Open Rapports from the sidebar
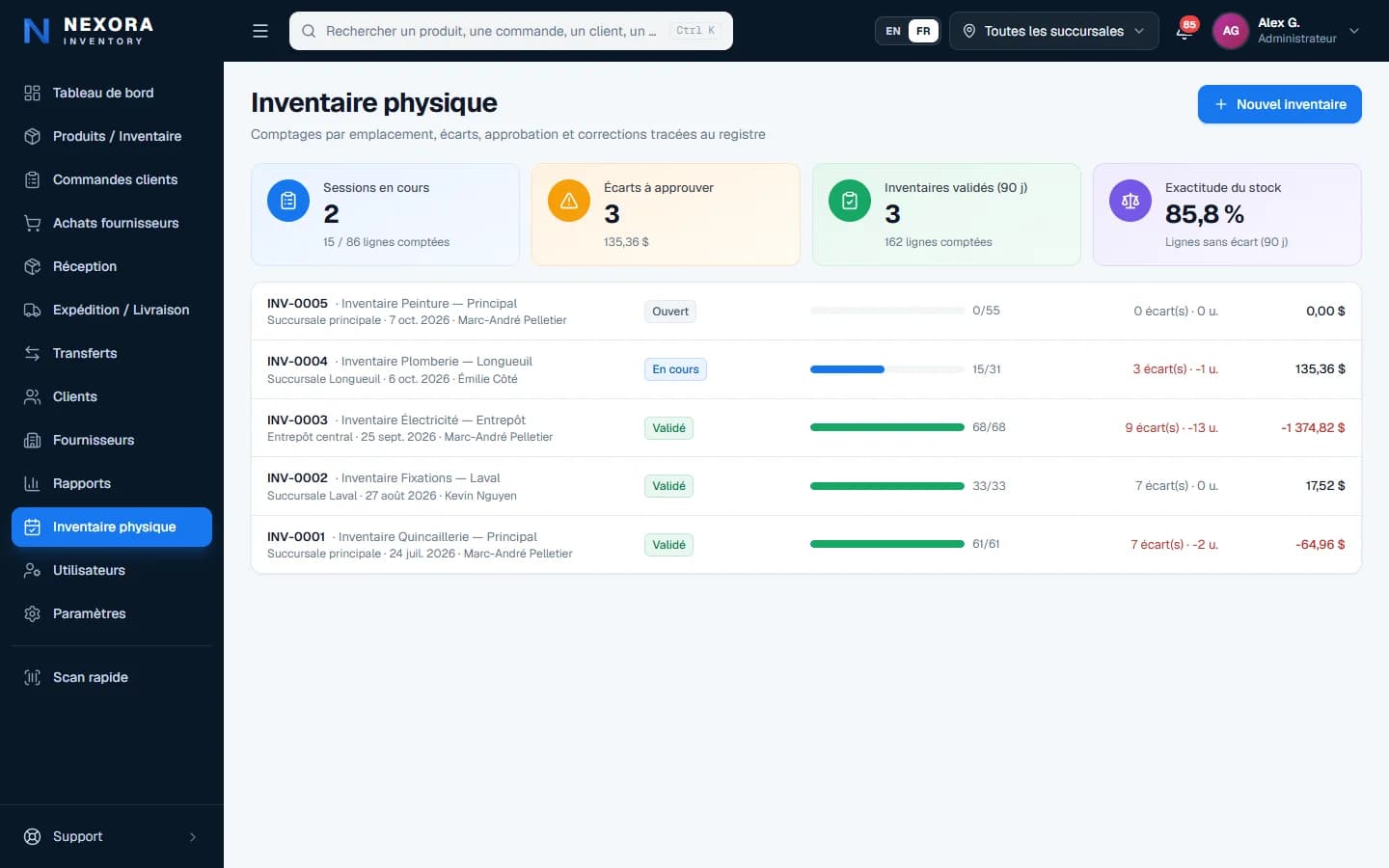 [112, 483]
